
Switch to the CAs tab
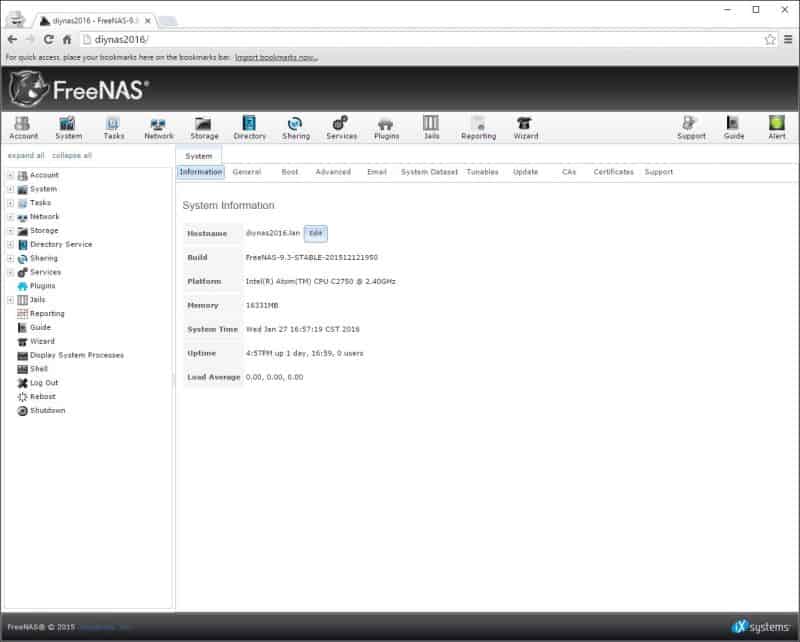[x=568, y=172]
